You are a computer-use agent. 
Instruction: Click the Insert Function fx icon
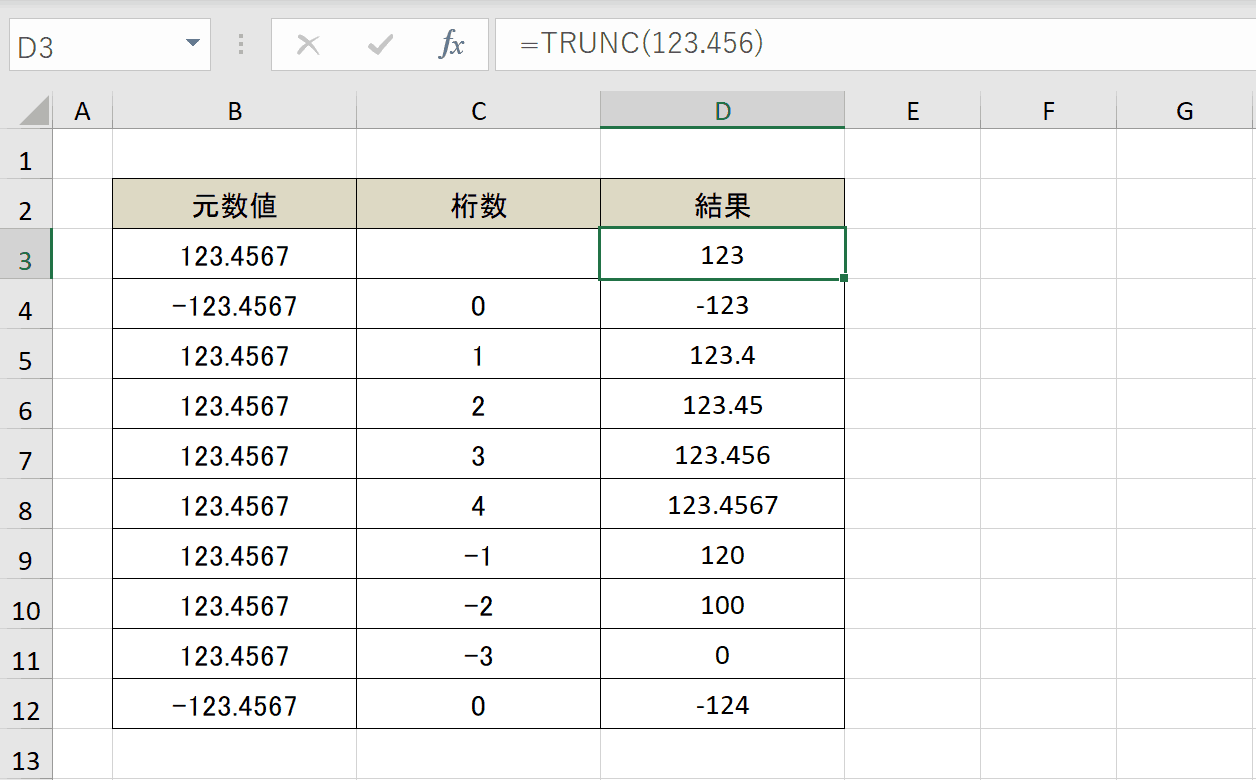click(453, 44)
